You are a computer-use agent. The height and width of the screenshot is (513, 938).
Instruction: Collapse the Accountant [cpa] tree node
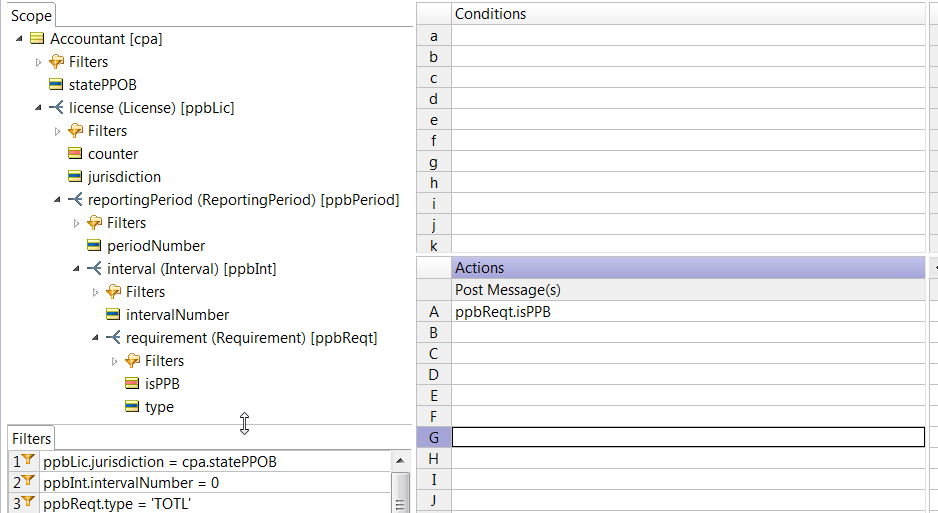tap(19, 39)
